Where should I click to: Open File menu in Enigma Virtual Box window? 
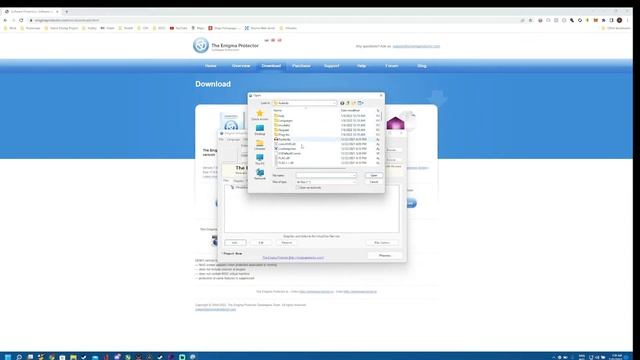click(221, 140)
